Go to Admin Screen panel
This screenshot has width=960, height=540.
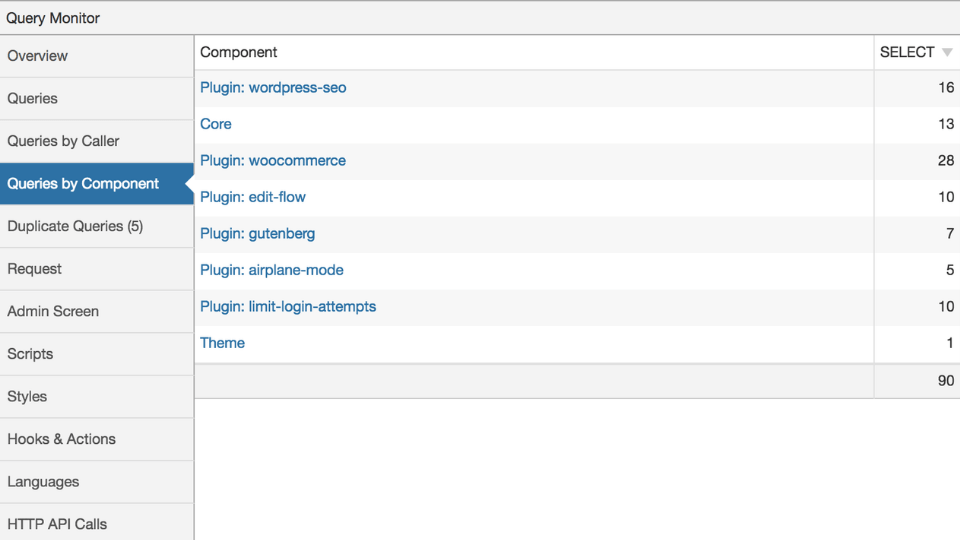[97, 312]
